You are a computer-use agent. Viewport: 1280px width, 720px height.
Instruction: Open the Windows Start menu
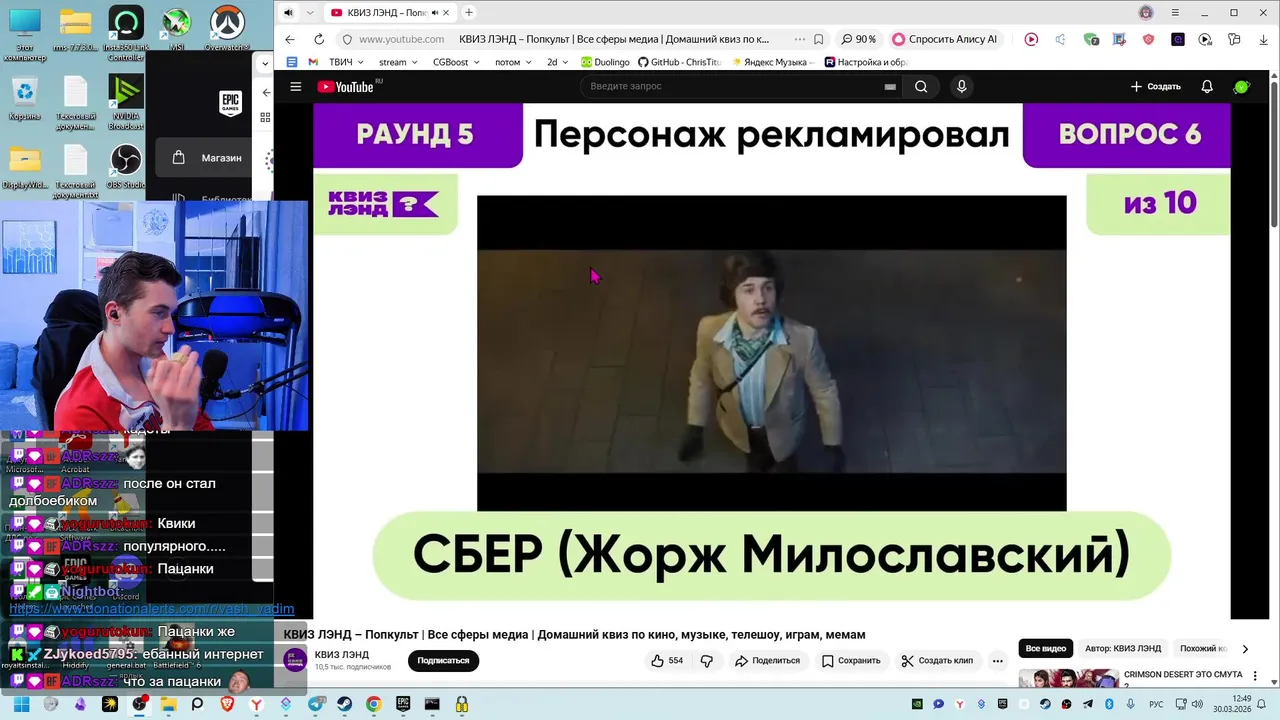[x=21, y=704]
